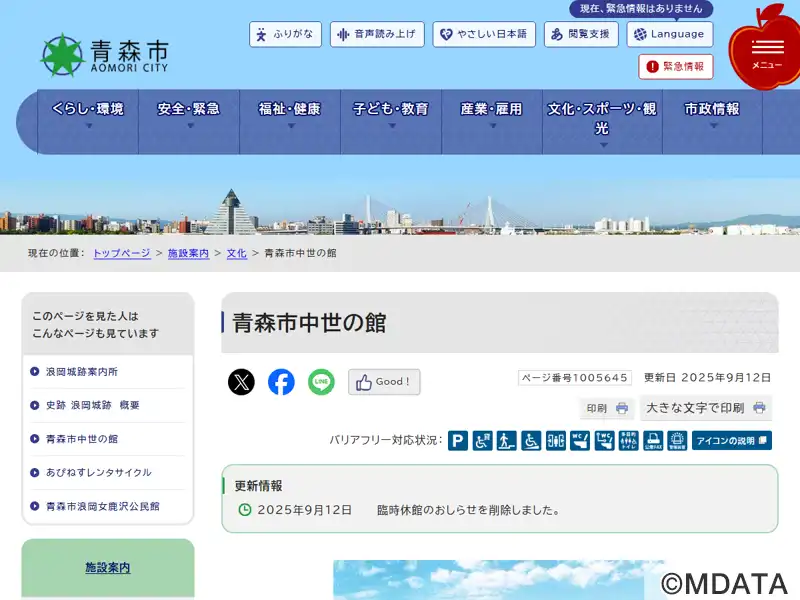
Task: Toggle furigana (ふりがな) display
Action: click(285, 34)
